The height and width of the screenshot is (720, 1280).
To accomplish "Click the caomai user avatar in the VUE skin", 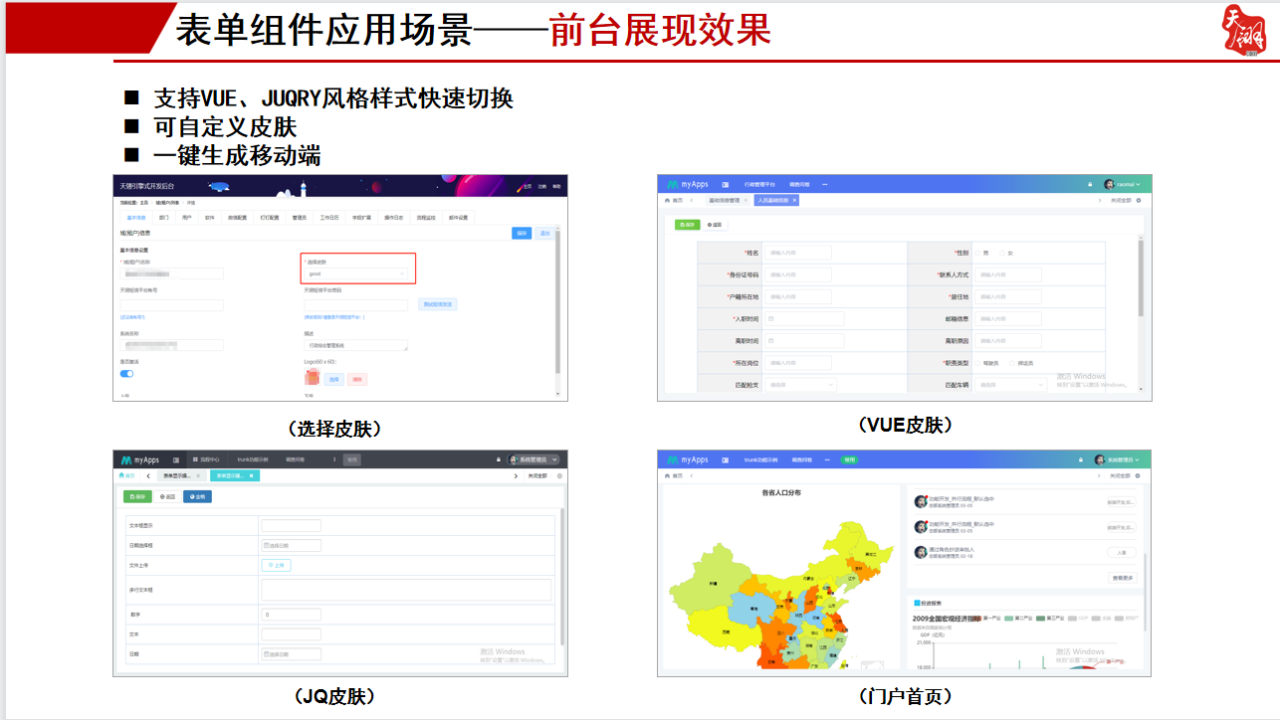I will pos(1108,184).
